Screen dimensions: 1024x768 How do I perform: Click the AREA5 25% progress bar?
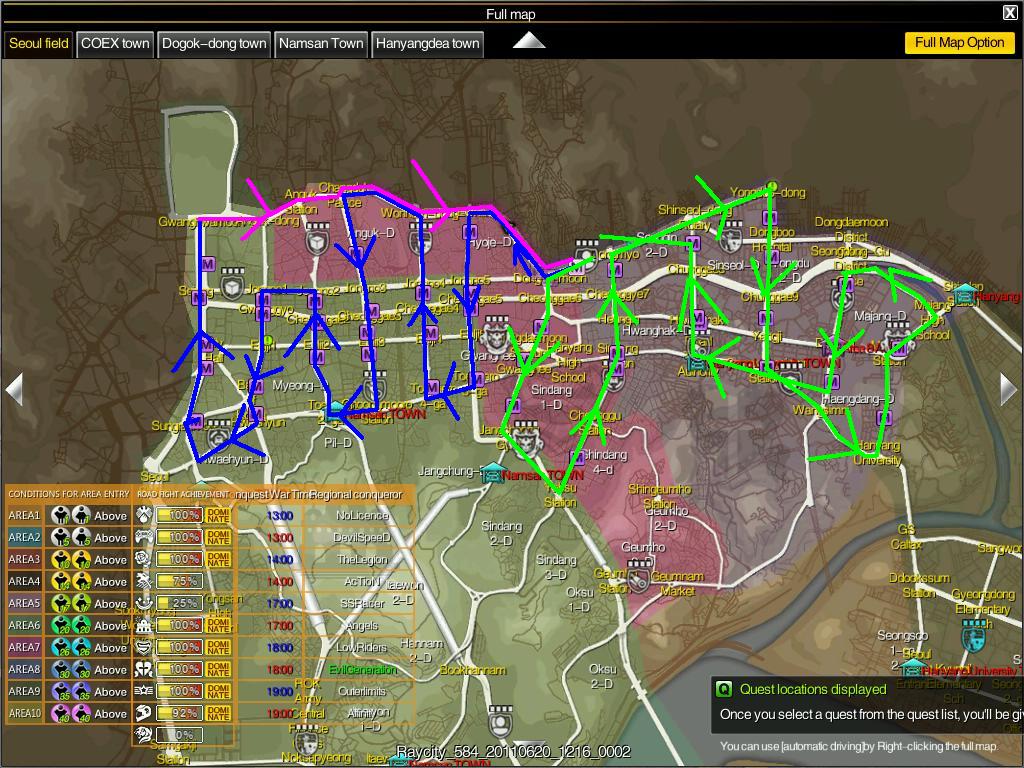click(180, 603)
